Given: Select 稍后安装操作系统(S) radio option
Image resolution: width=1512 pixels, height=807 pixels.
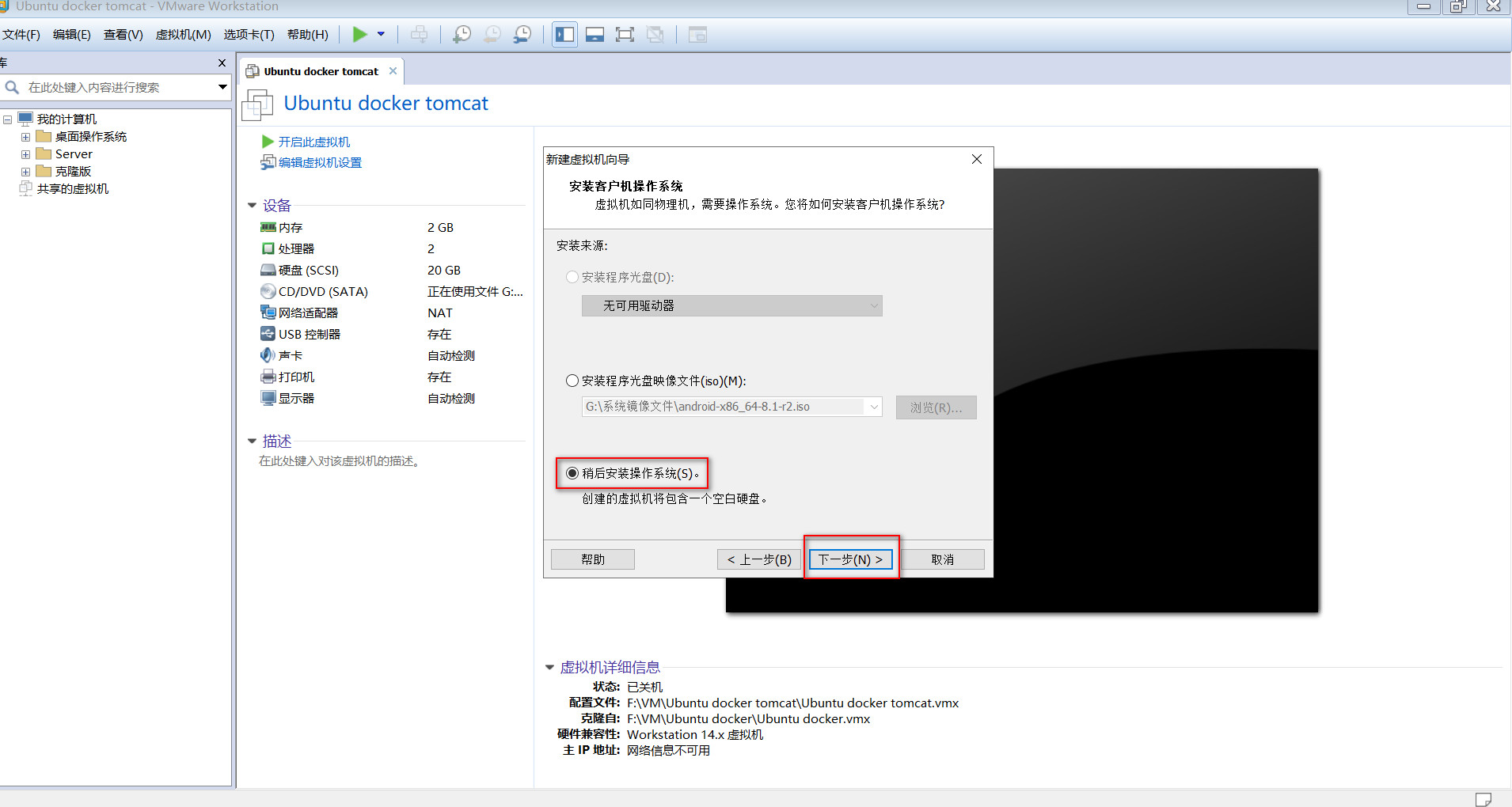Looking at the screenshot, I should (x=572, y=473).
